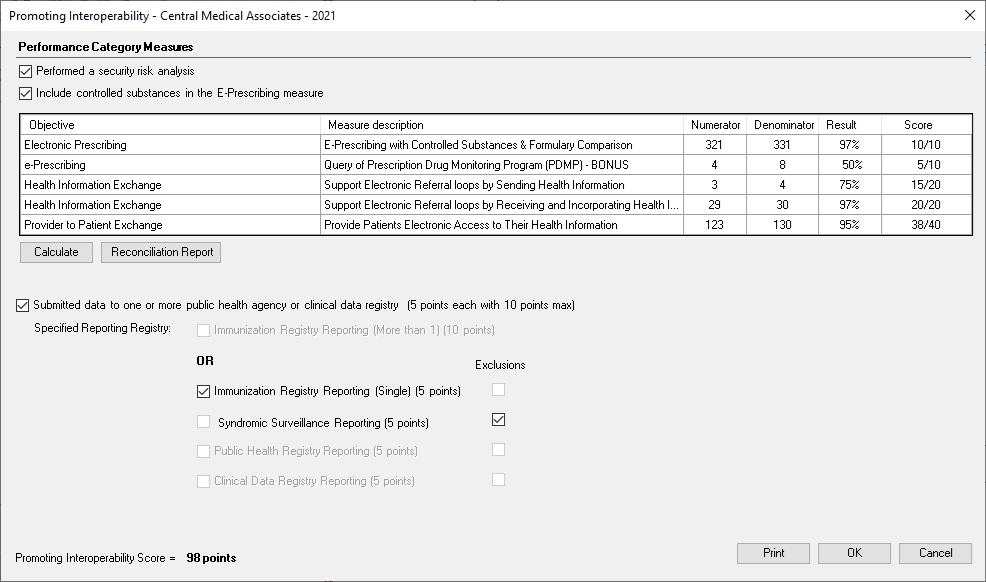Click the Calculate button
This screenshot has width=986, height=582.
57,252
